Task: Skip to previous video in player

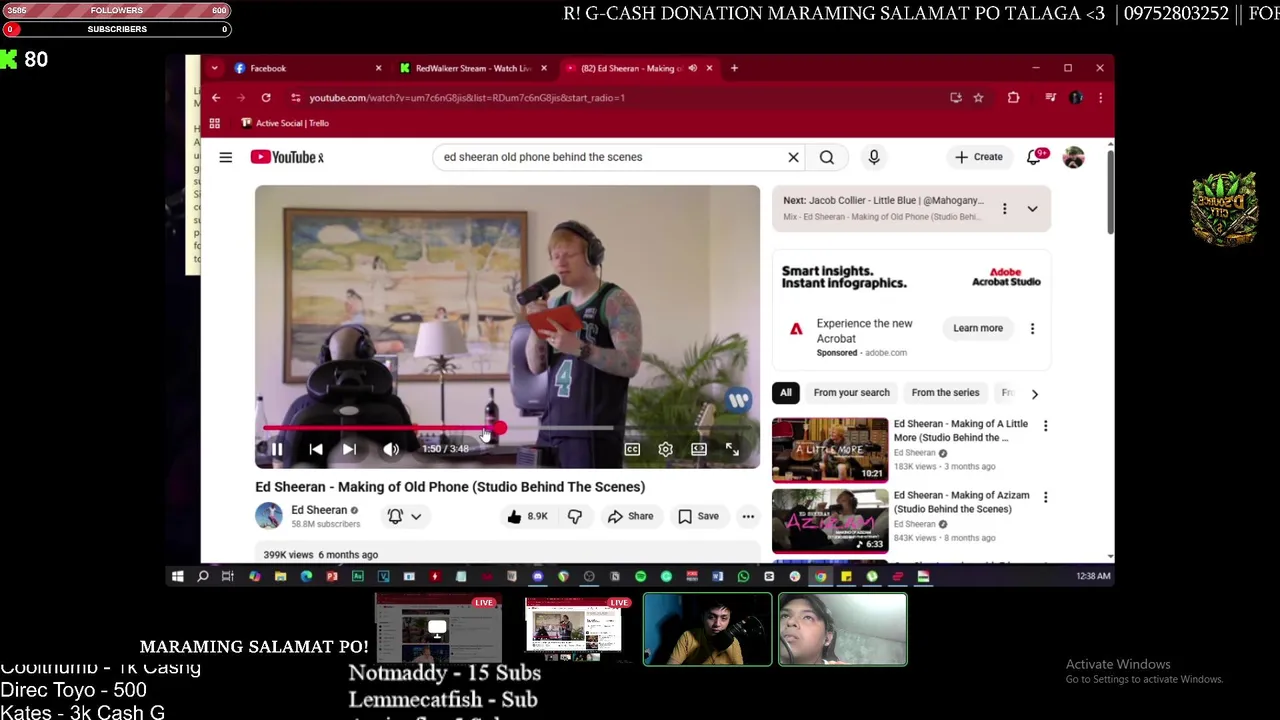Action: [x=315, y=450]
